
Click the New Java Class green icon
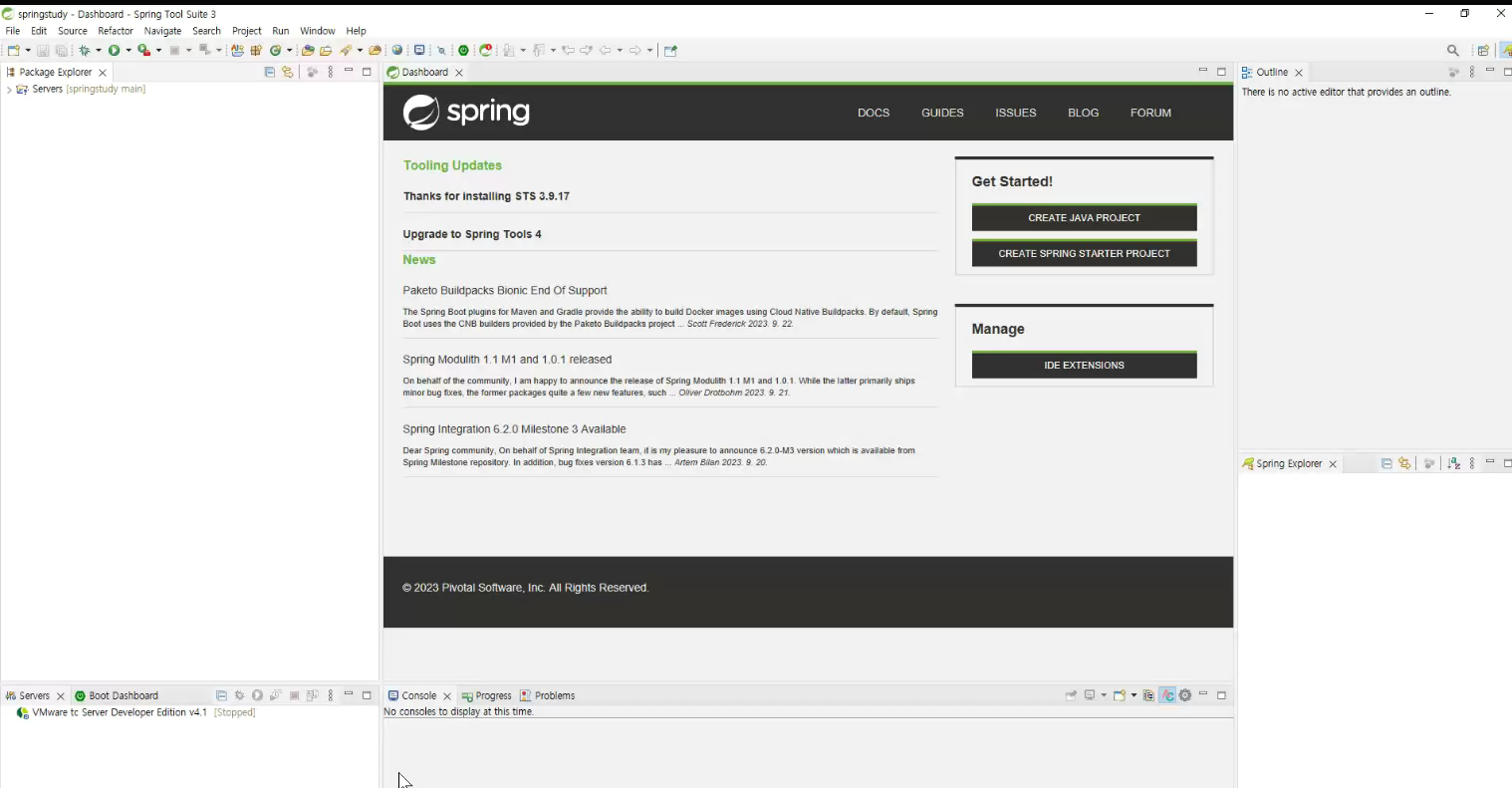click(275, 50)
